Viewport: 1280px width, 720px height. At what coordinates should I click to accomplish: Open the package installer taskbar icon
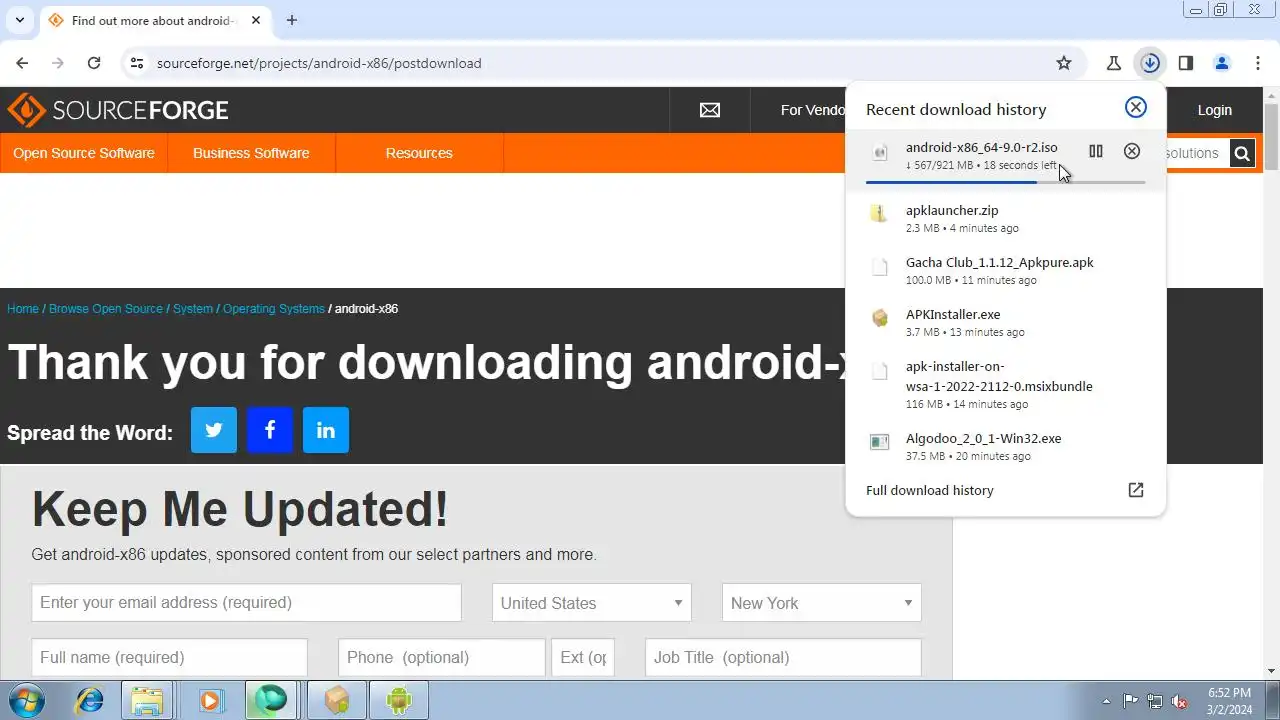[337, 700]
